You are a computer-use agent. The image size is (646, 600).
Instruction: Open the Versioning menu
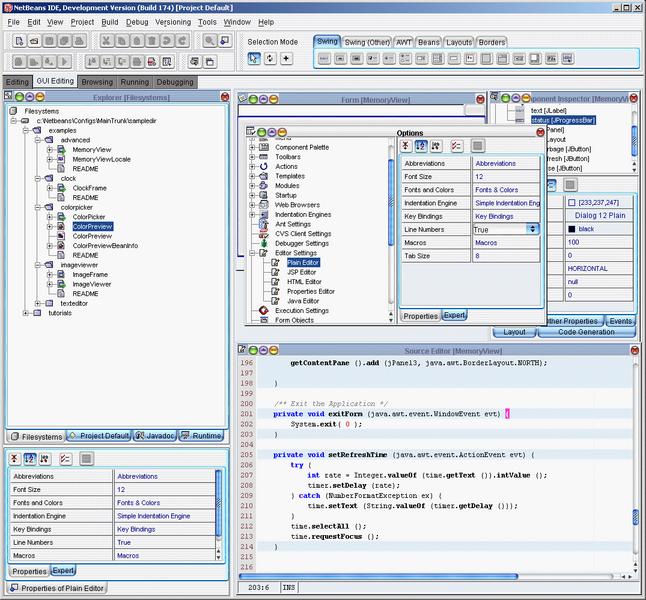(x=173, y=22)
